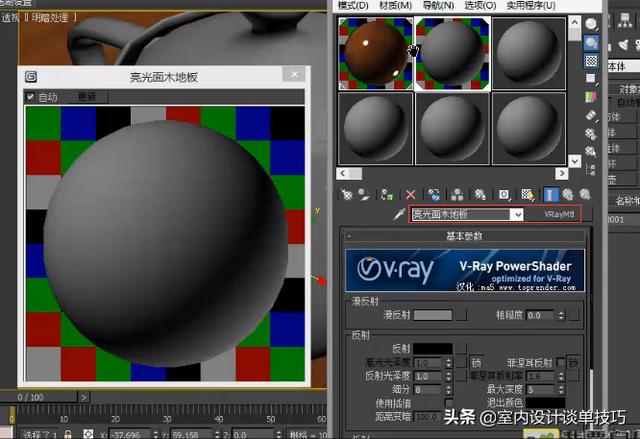Click the material name input field
Screen dimensions: 640x439
(x=461, y=215)
